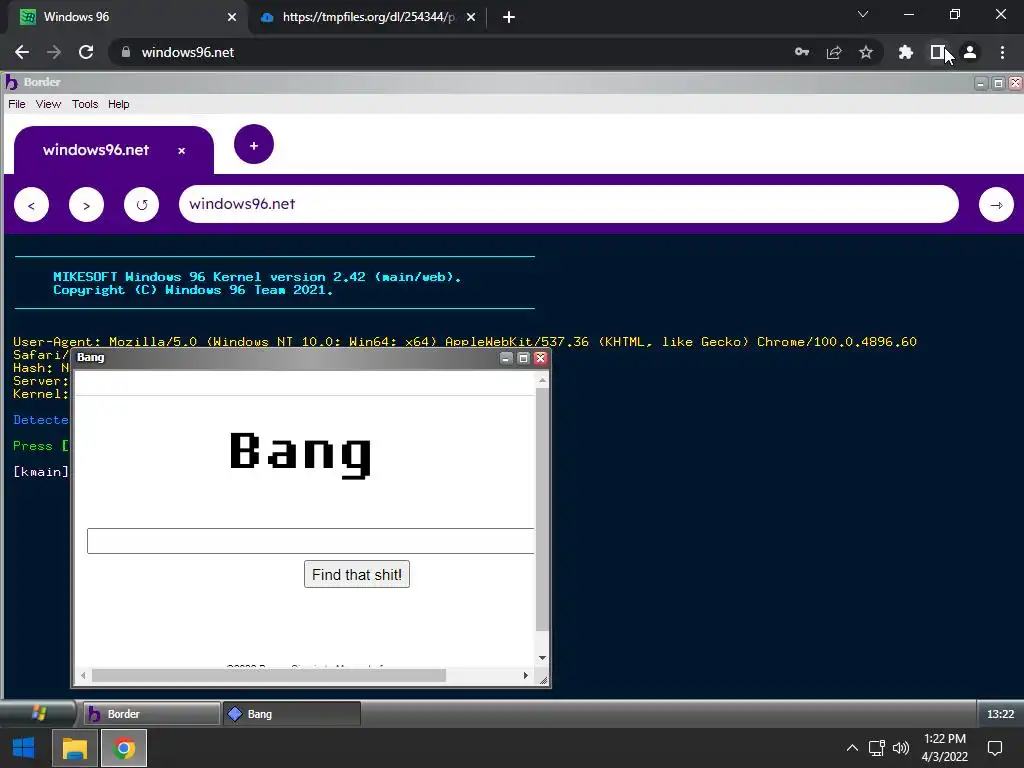Refresh the page in Border
This screenshot has width=1024, height=768.
tap(142, 205)
